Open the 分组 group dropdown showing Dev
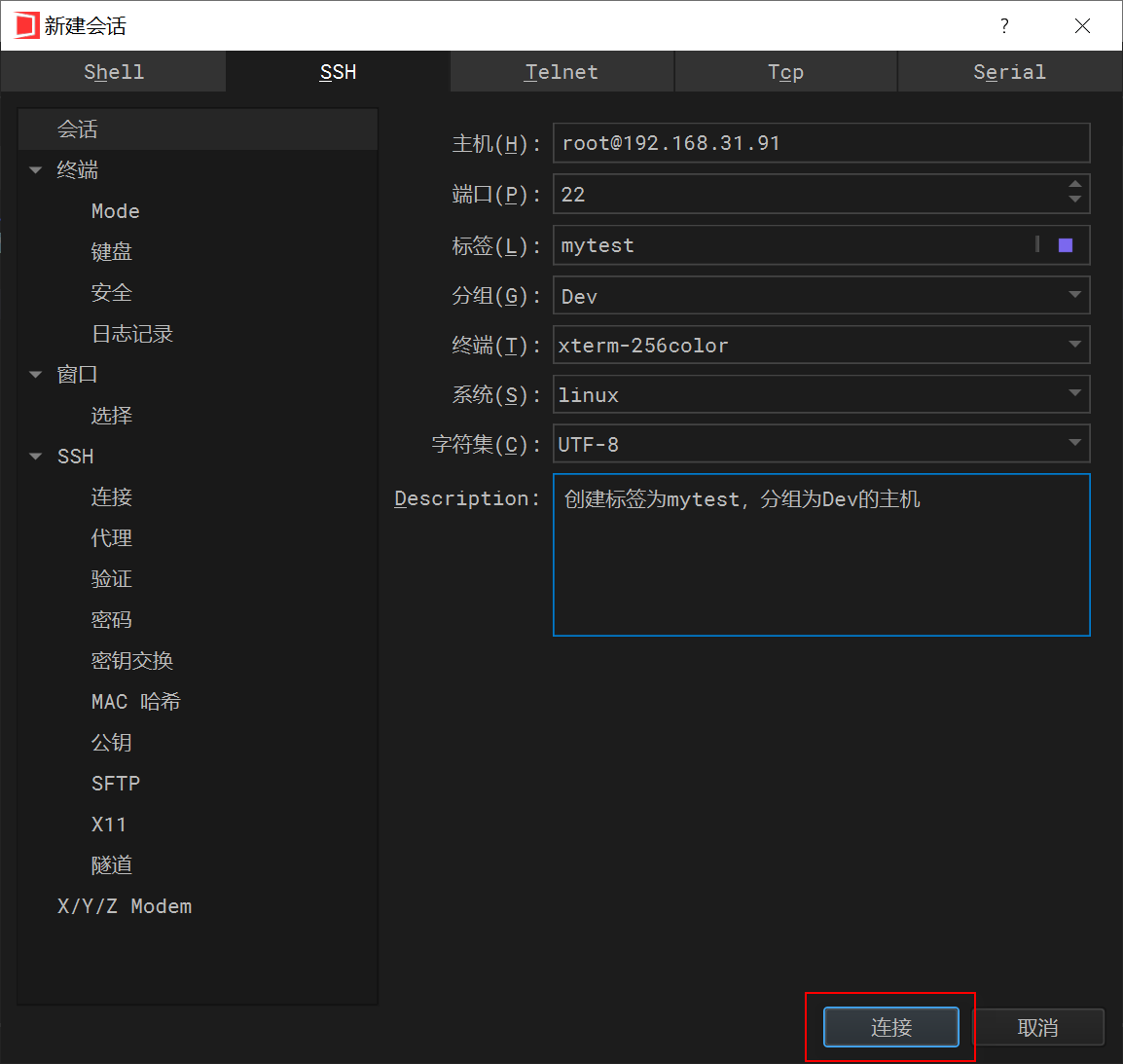 click(1074, 295)
